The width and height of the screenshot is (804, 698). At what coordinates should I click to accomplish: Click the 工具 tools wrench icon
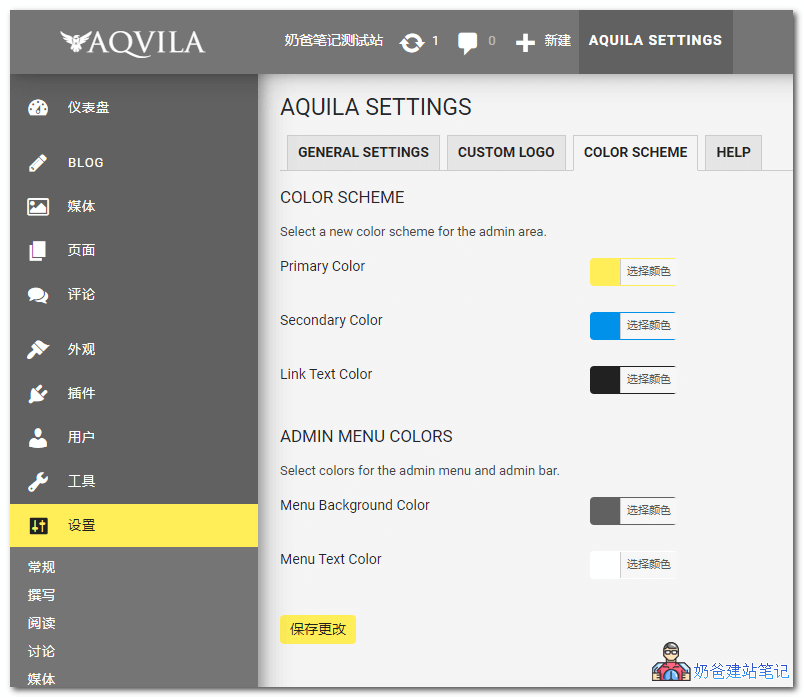tap(37, 481)
